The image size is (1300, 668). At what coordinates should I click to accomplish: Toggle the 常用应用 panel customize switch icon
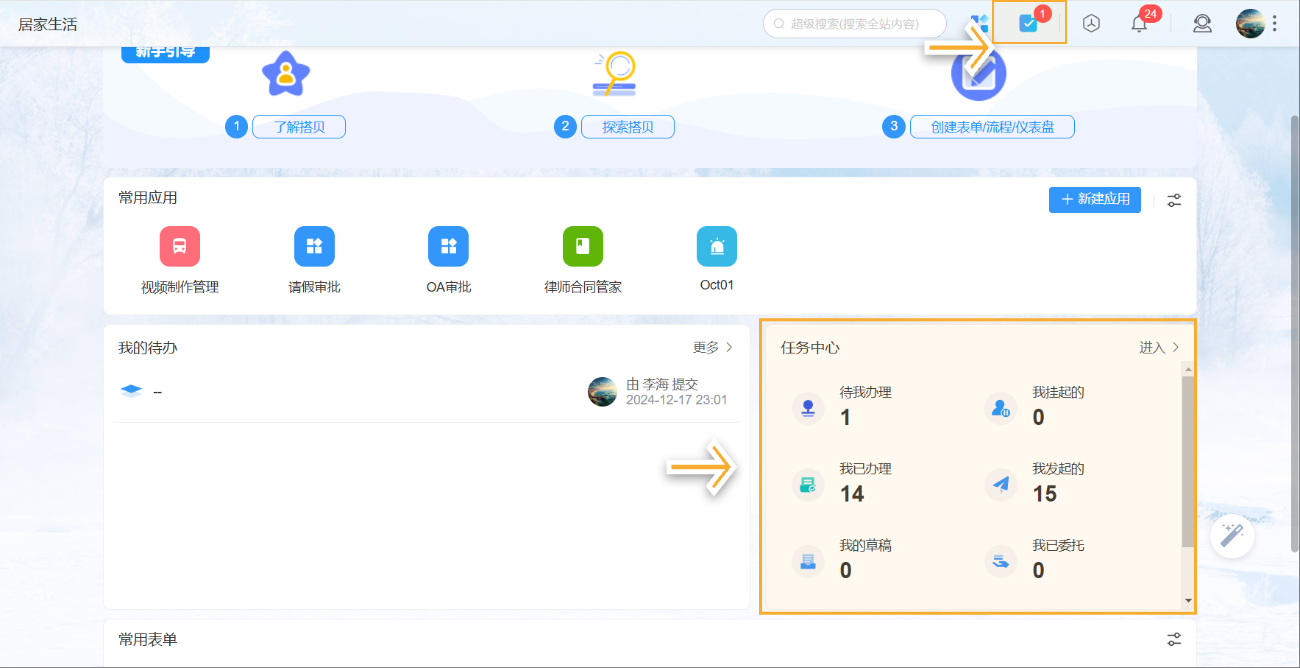coord(1174,200)
